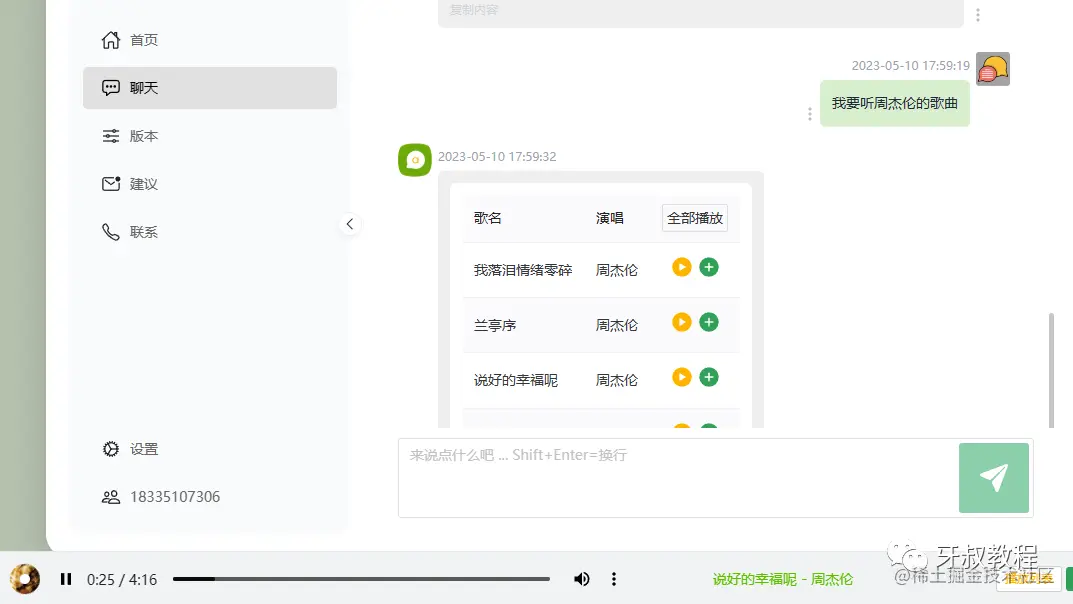
Task: Click the envelope icon beside 建议
Action: 111,184
